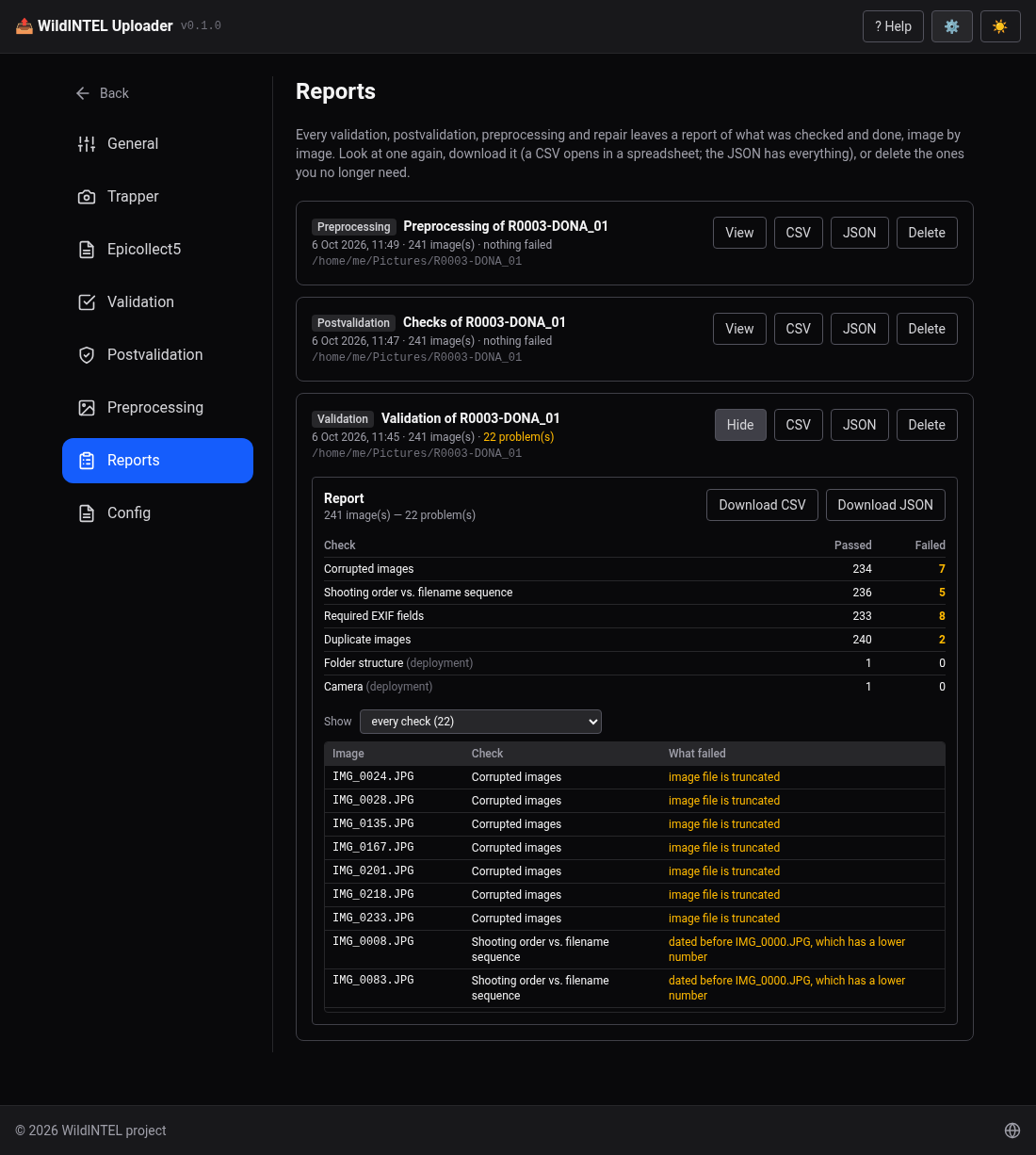Viewport: 1036px width, 1155px height.
Task: Click the Trapper camera icon
Action: [x=87, y=197]
